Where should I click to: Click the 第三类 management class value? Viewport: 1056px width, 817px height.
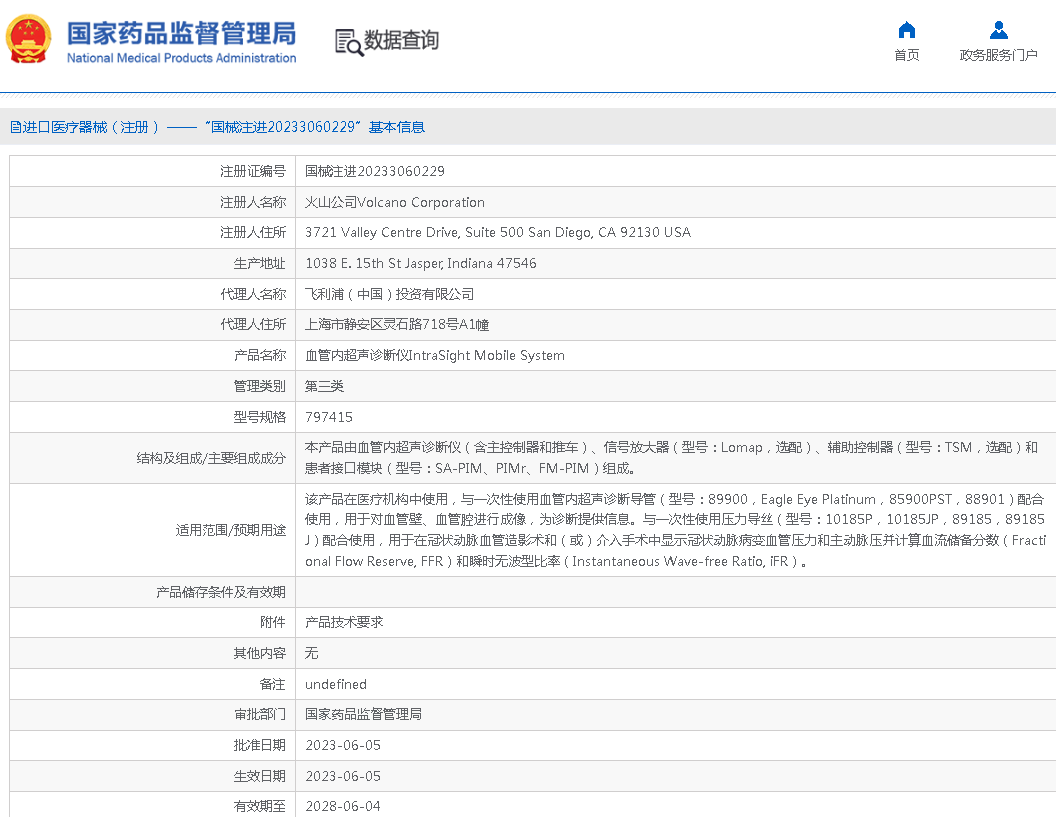pyautogui.click(x=324, y=386)
